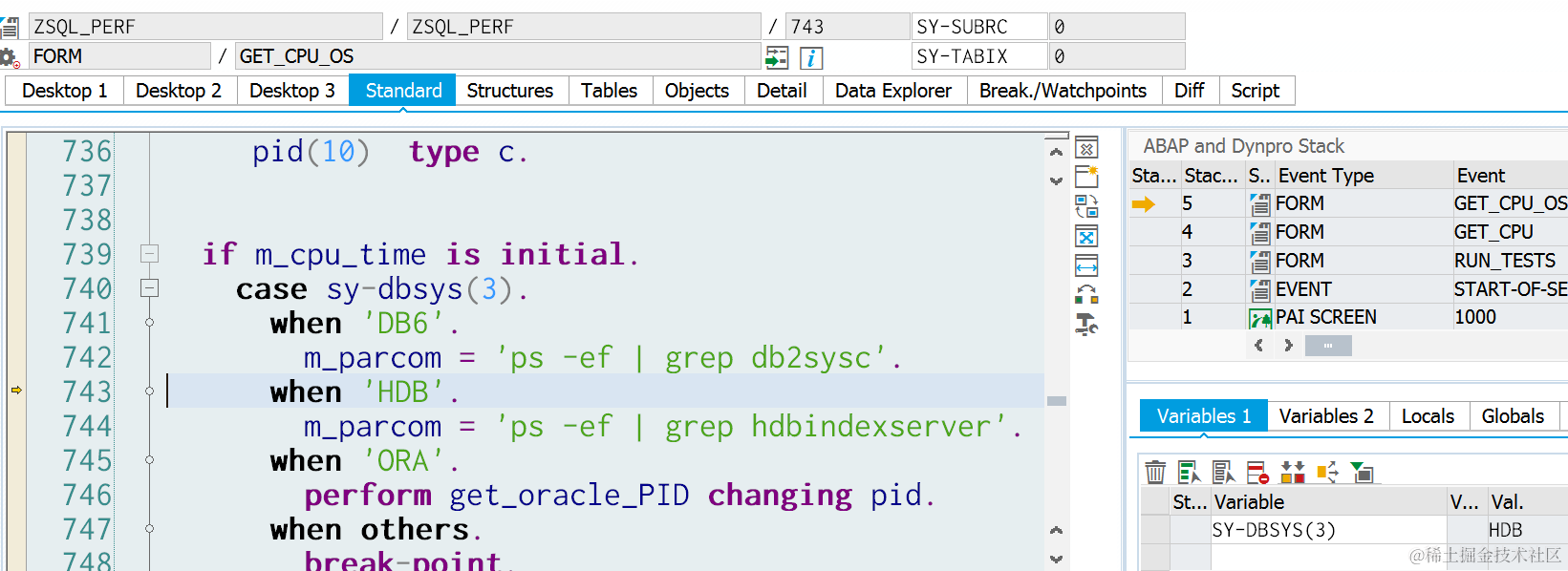1568x571 pixels.
Task: Click the stack table horizontal scrollbar thumb
Action: tap(1327, 346)
